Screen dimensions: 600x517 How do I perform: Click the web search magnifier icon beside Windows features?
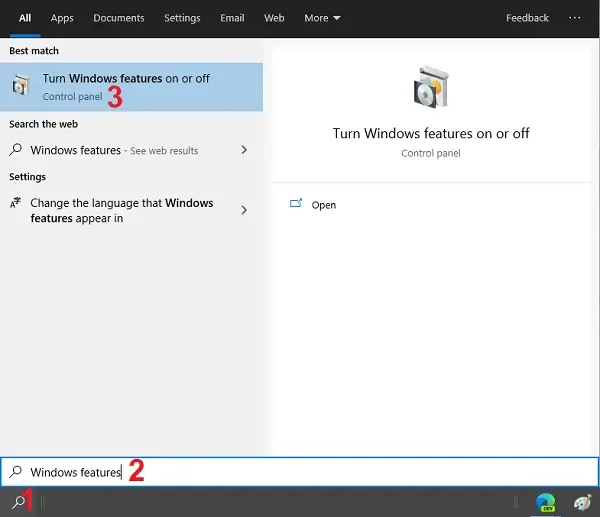[x=15, y=151]
